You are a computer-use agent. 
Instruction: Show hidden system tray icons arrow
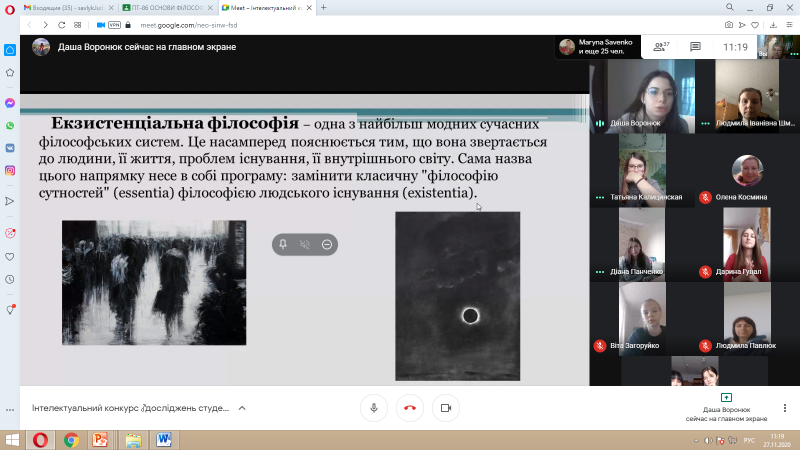coord(696,440)
